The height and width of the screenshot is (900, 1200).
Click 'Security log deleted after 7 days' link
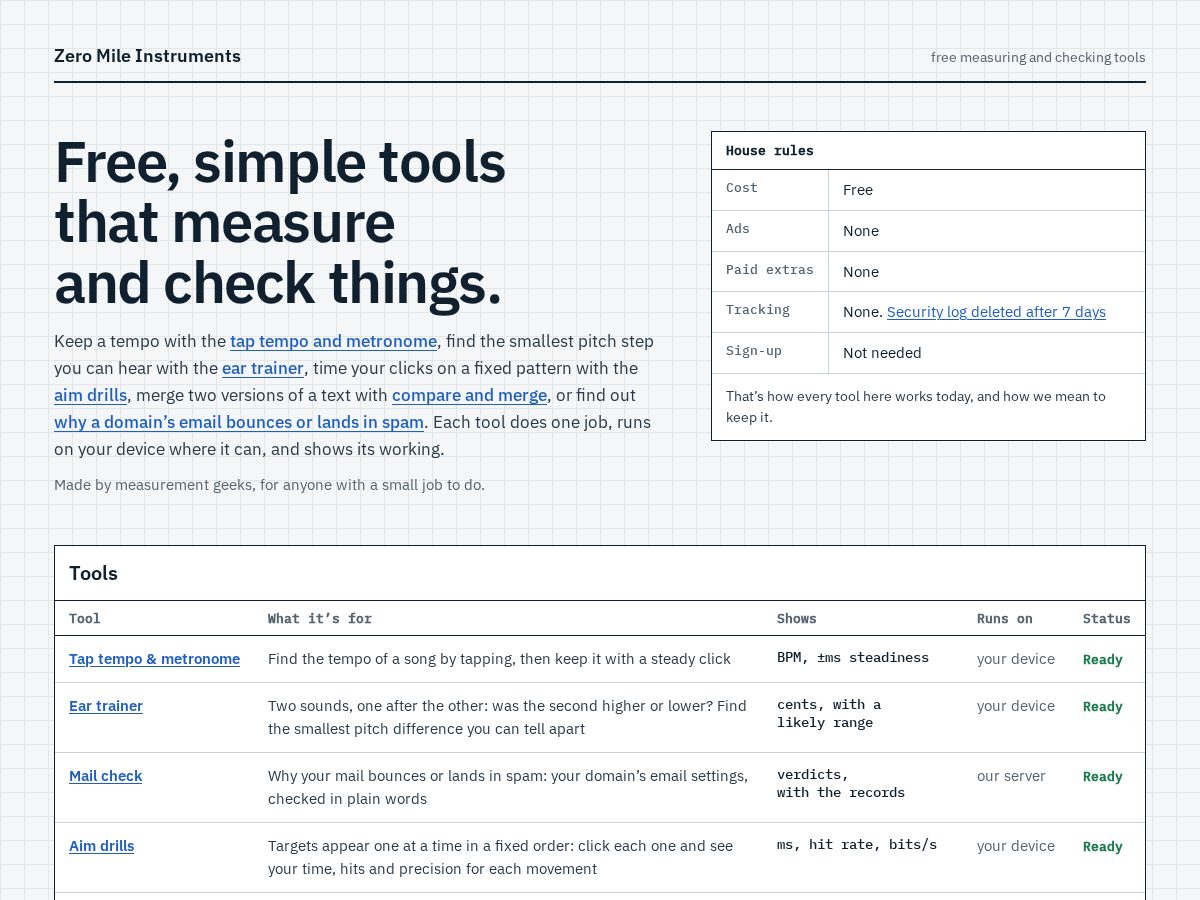pos(996,312)
